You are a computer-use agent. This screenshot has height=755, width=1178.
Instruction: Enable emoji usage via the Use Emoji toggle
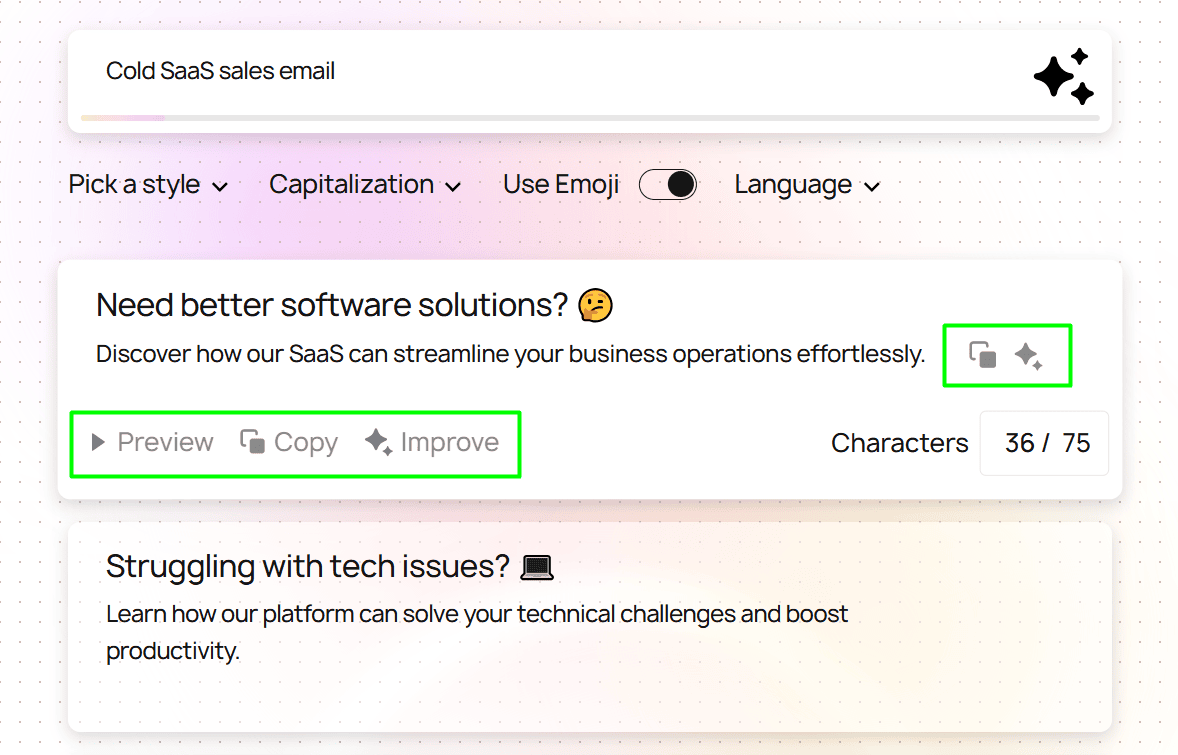coord(668,184)
